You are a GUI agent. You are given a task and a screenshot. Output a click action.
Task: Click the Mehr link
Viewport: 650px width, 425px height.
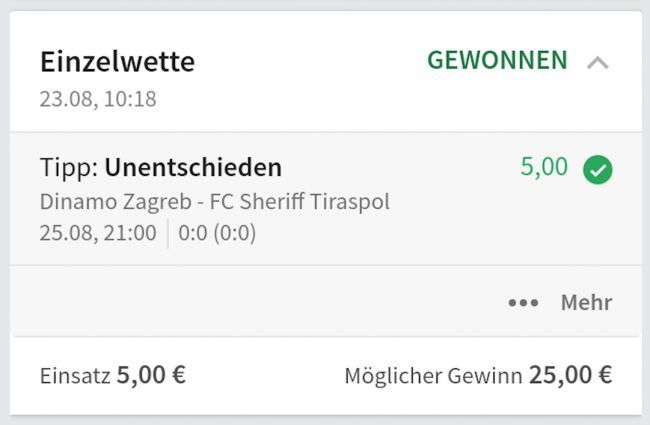tap(586, 303)
